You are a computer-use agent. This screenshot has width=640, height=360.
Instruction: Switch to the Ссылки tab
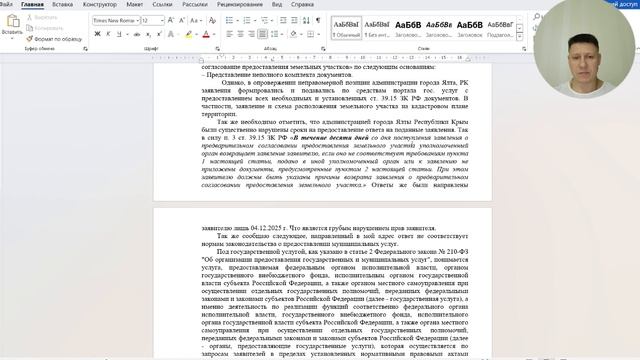tap(162, 4)
